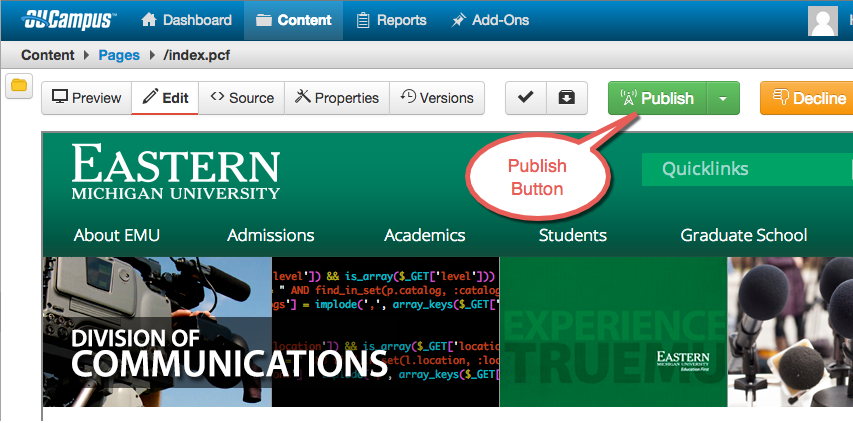Click the Quicklinks field

(x=745, y=169)
